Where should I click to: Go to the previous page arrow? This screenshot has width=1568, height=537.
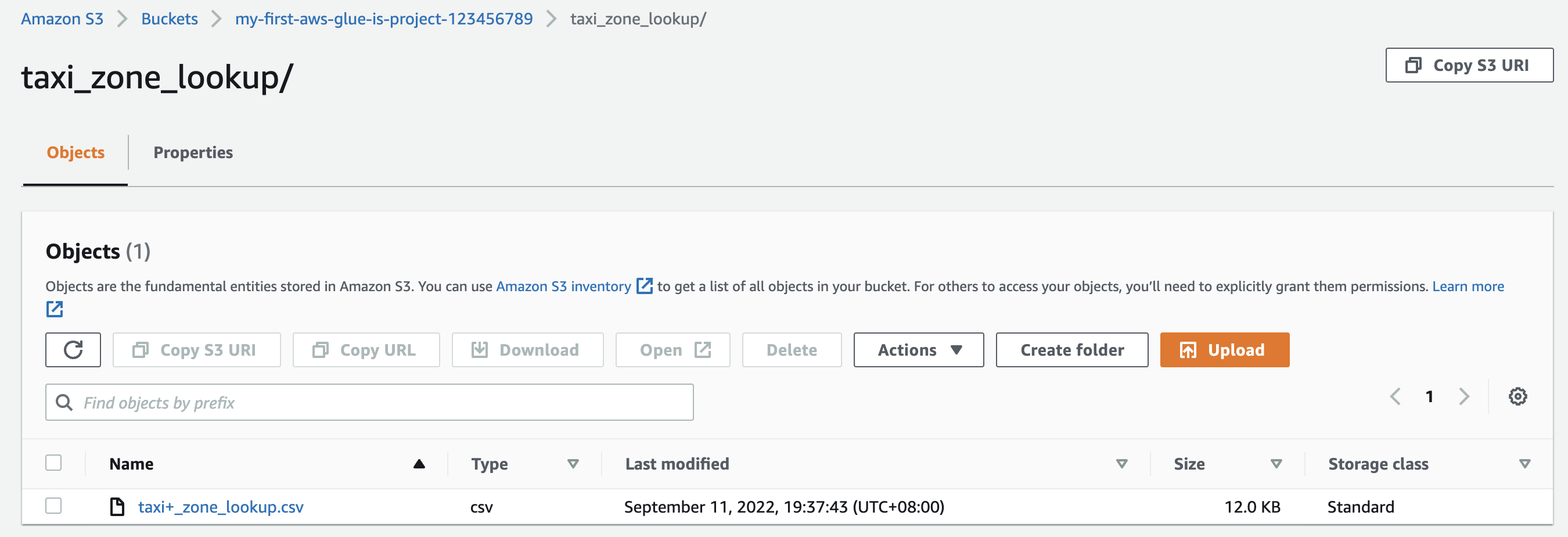1396,396
